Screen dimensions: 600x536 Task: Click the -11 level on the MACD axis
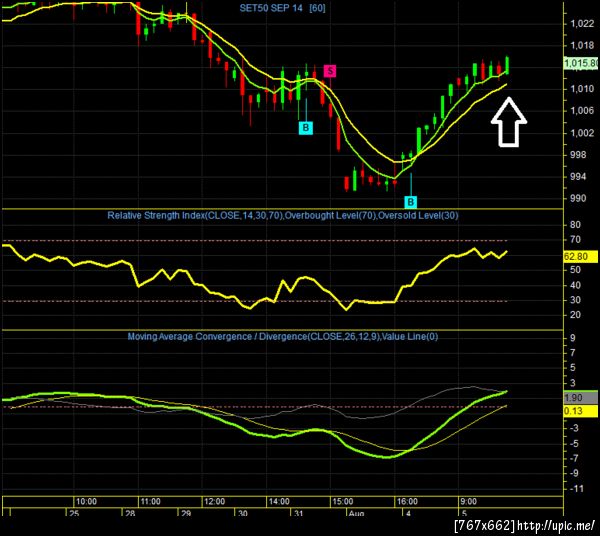[x=575, y=489]
